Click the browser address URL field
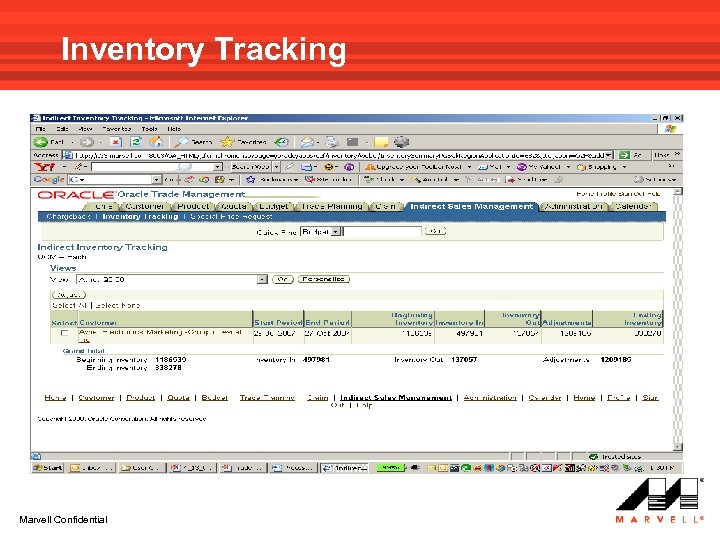 pos(339,155)
